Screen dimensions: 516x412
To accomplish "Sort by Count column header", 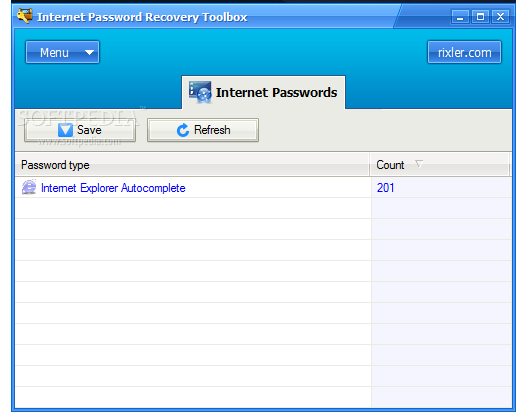I will coord(440,165).
